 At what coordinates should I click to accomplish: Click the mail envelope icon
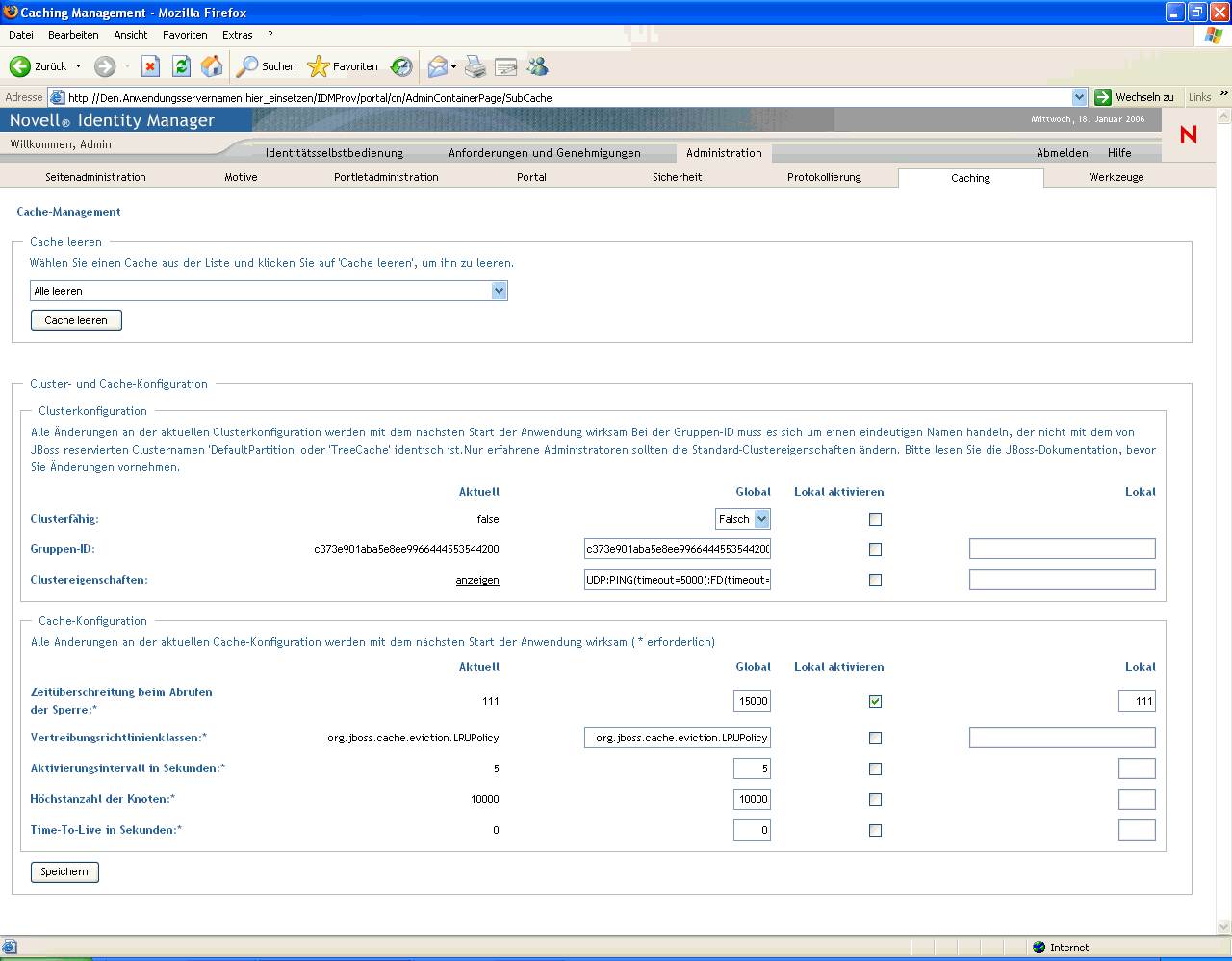coord(438,66)
